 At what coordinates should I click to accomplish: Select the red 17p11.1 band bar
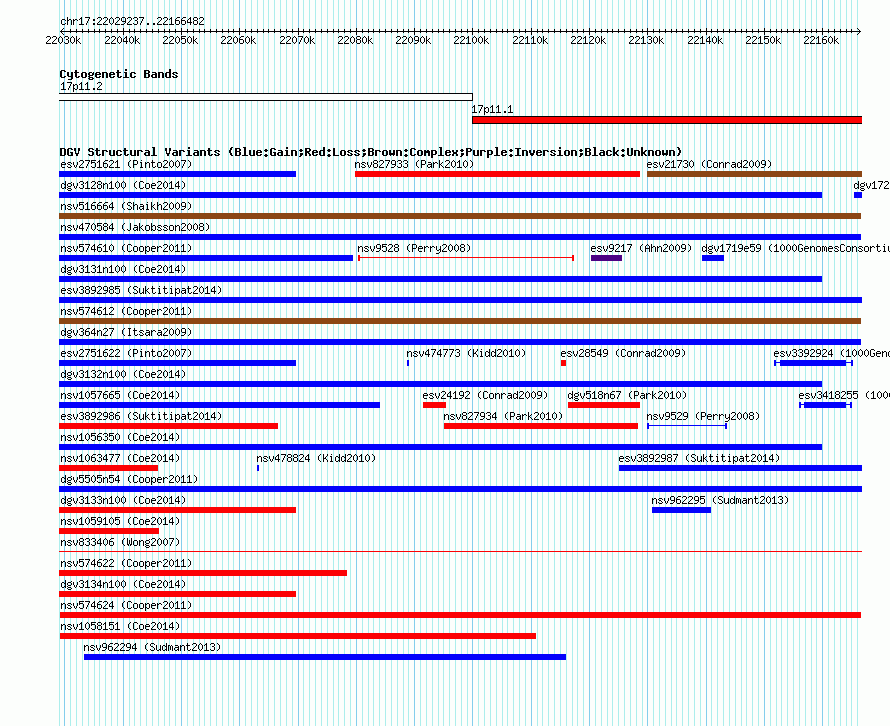click(x=667, y=120)
